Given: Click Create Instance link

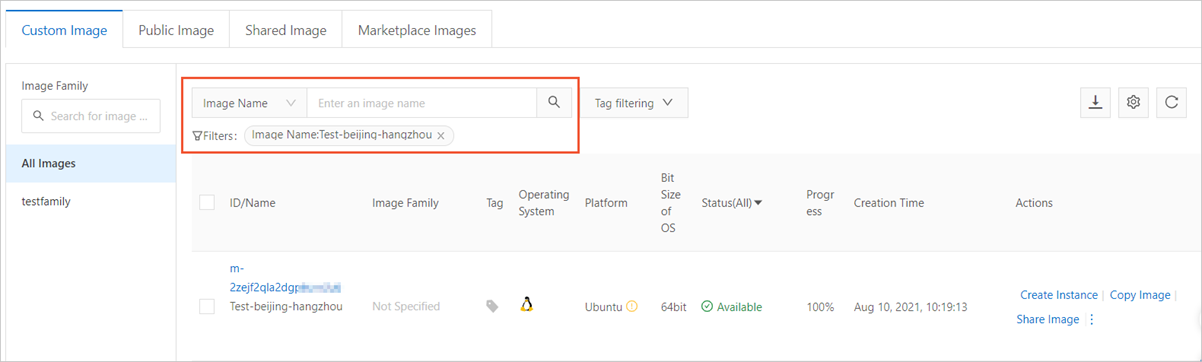Looking at the screenshot, I should (1059, 295).
